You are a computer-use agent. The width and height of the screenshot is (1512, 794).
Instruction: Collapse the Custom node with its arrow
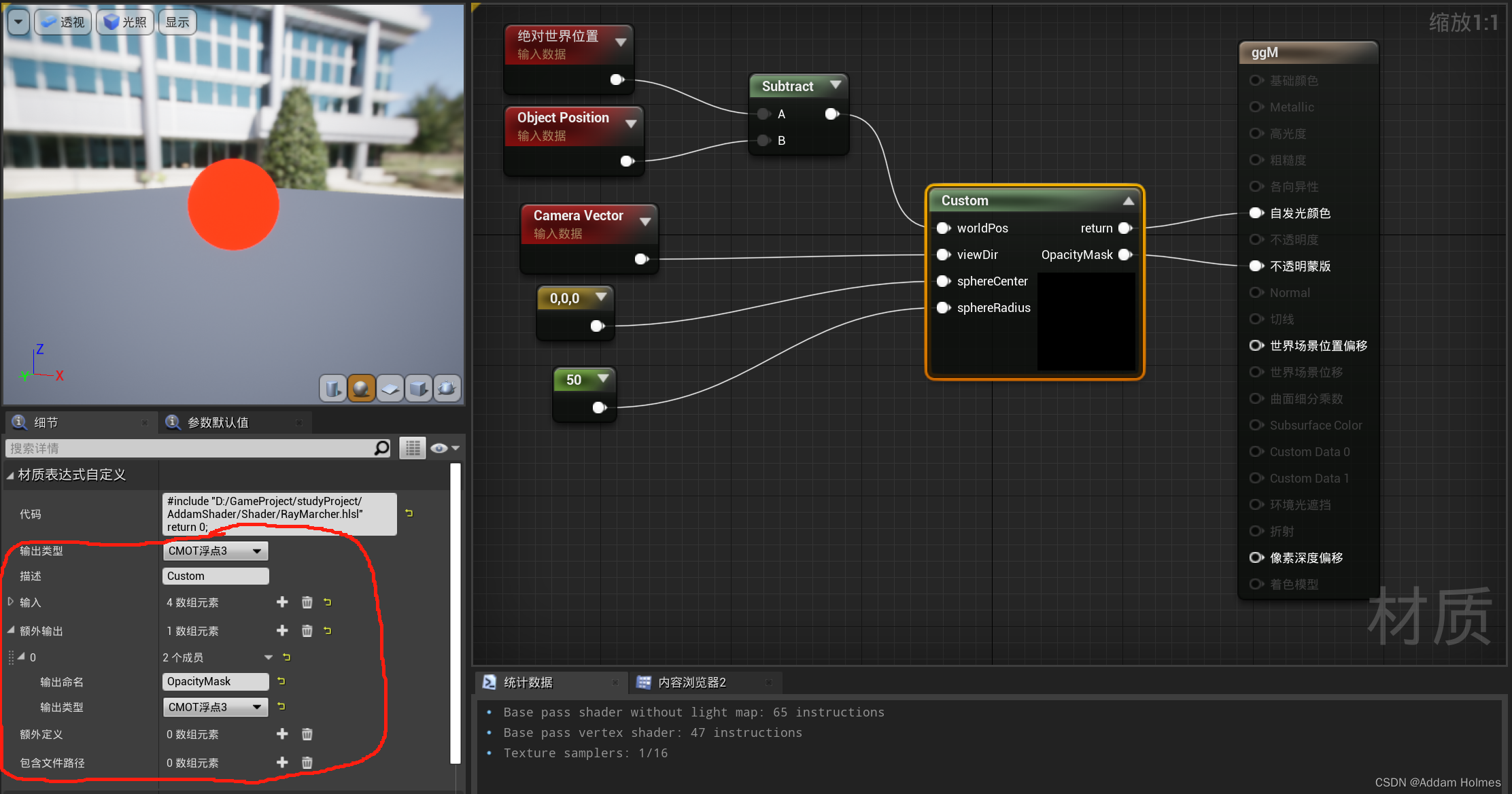coord(1128,201)
